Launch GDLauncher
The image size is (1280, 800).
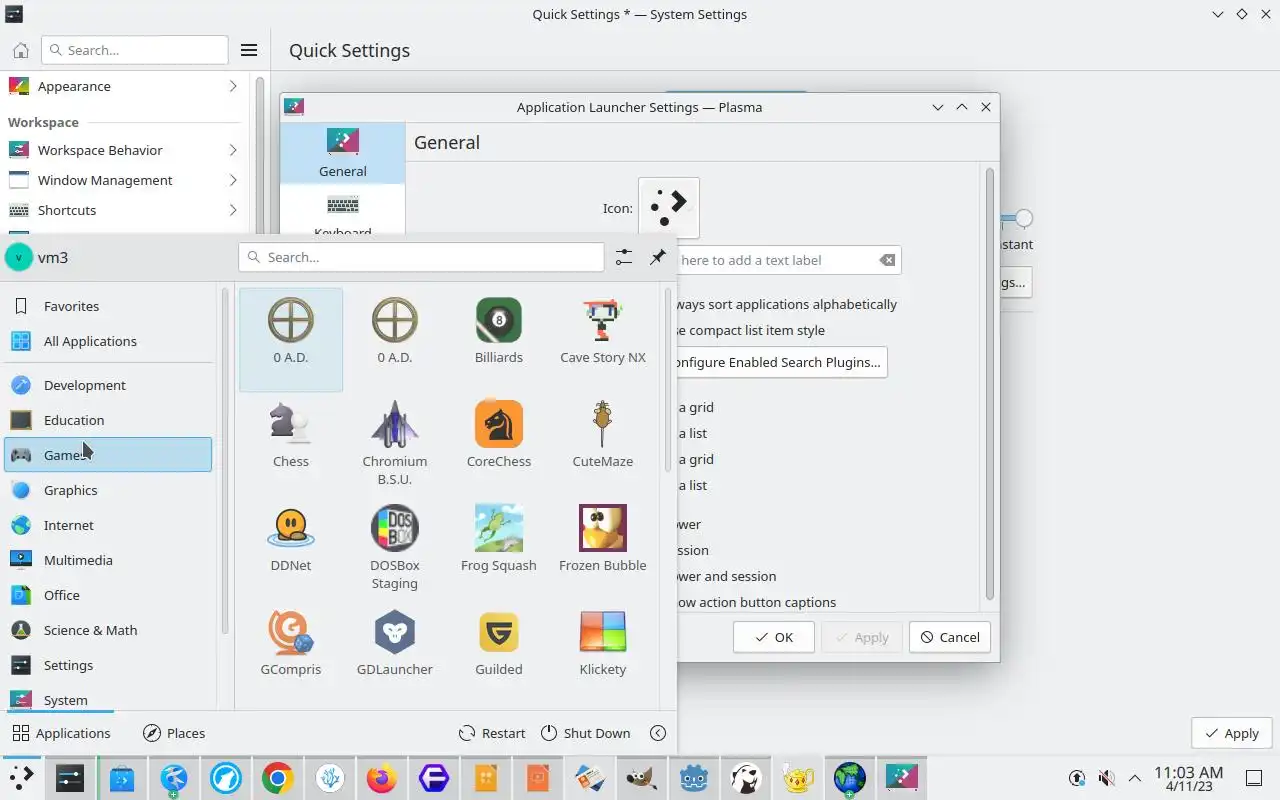(395, 644)
